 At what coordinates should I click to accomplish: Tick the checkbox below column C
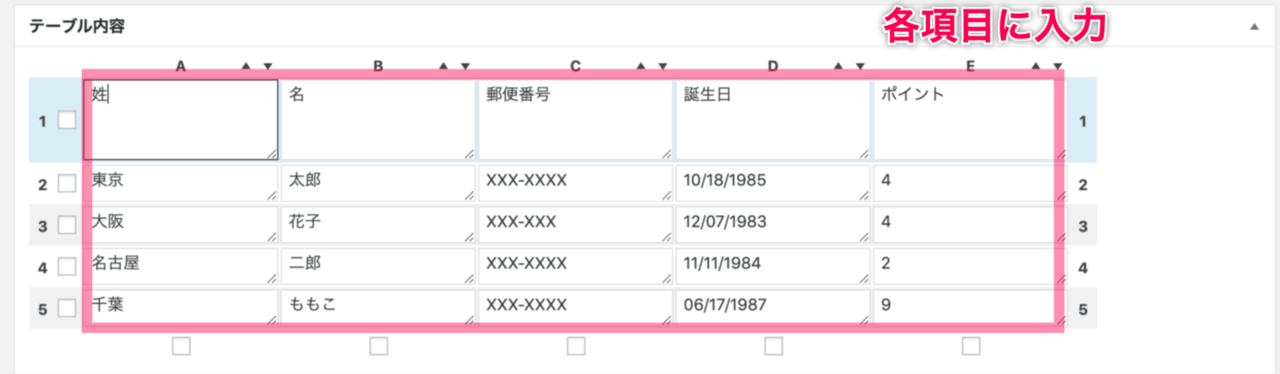click(576, 346)
